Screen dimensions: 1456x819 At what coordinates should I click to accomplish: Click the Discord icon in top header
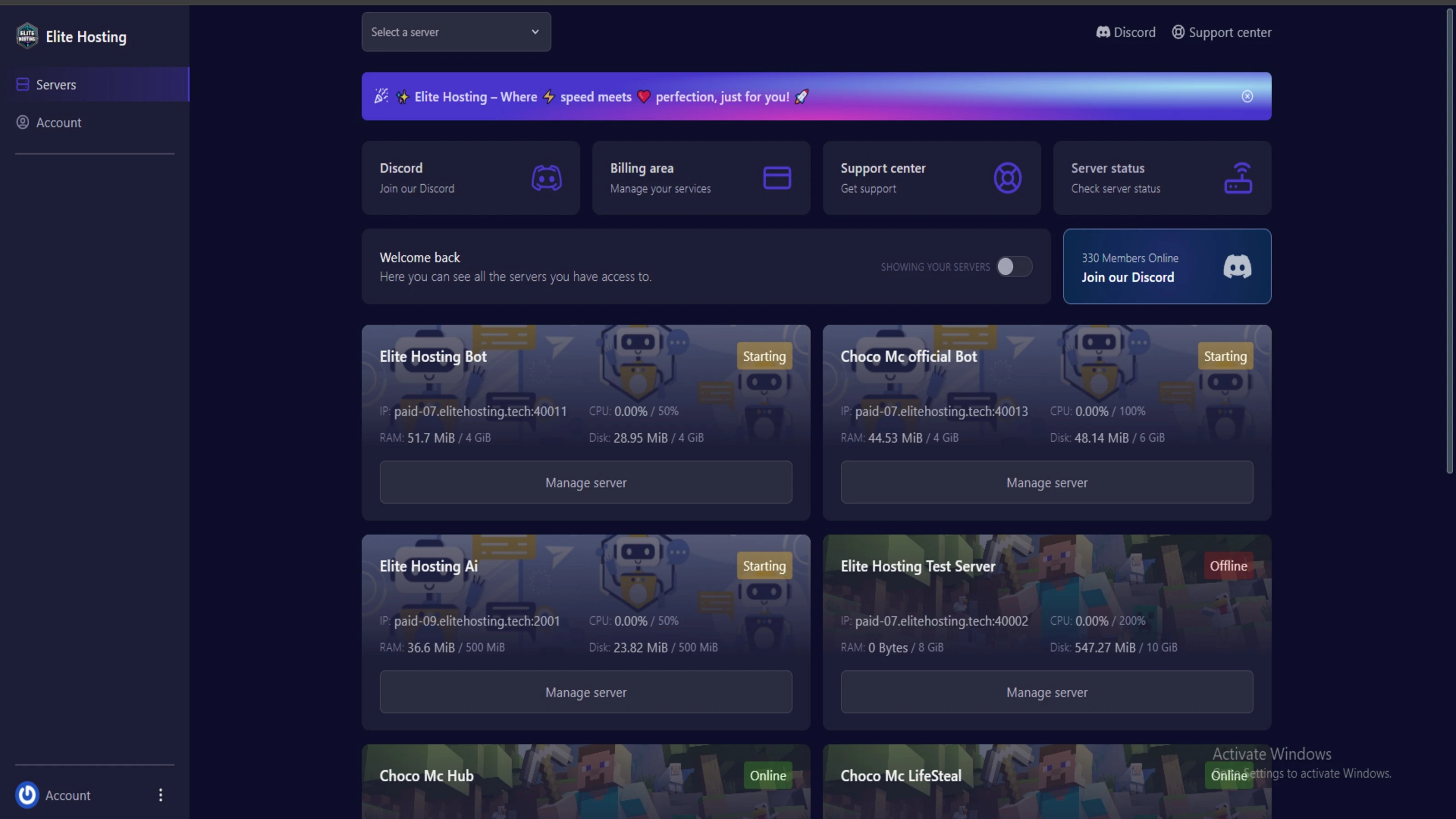pos(1103,32)
